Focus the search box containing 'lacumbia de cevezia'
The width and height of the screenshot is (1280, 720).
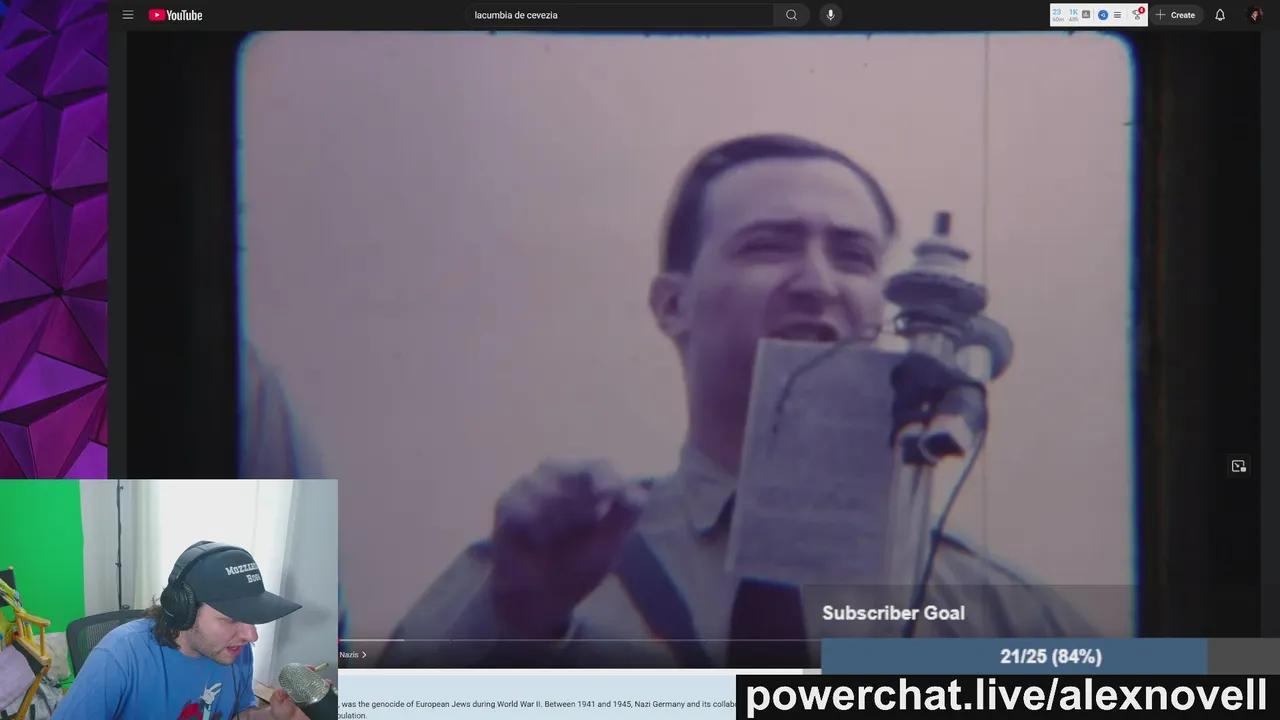[620, 15]
